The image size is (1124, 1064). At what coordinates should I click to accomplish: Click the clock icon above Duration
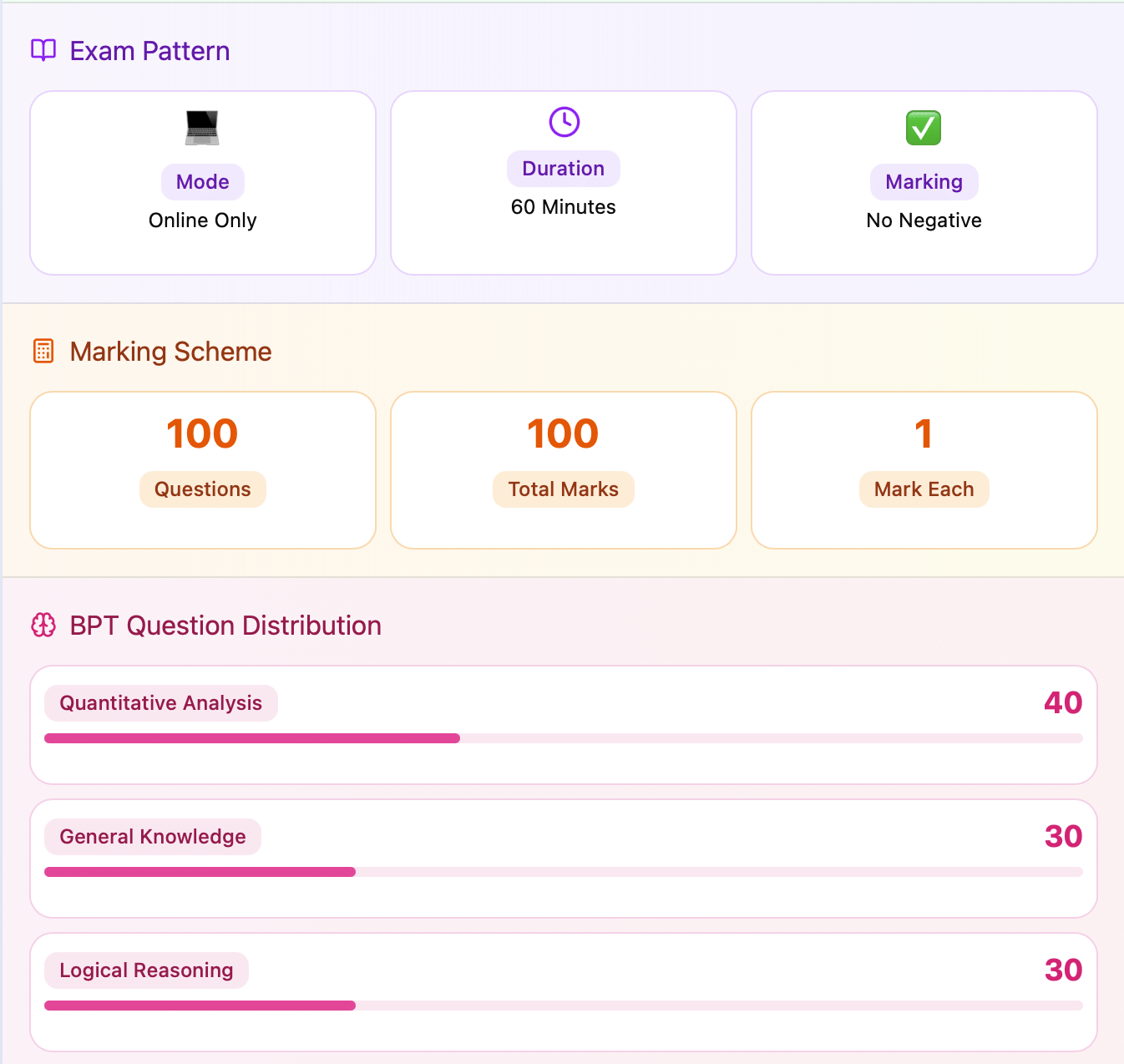click(565, 122)
